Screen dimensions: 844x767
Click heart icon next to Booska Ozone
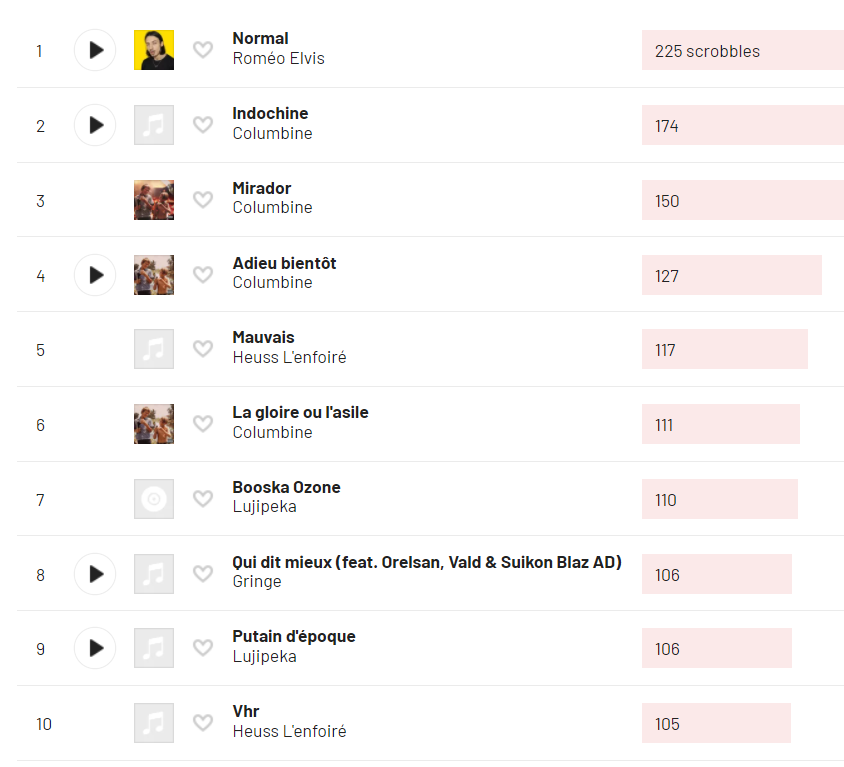203,499
